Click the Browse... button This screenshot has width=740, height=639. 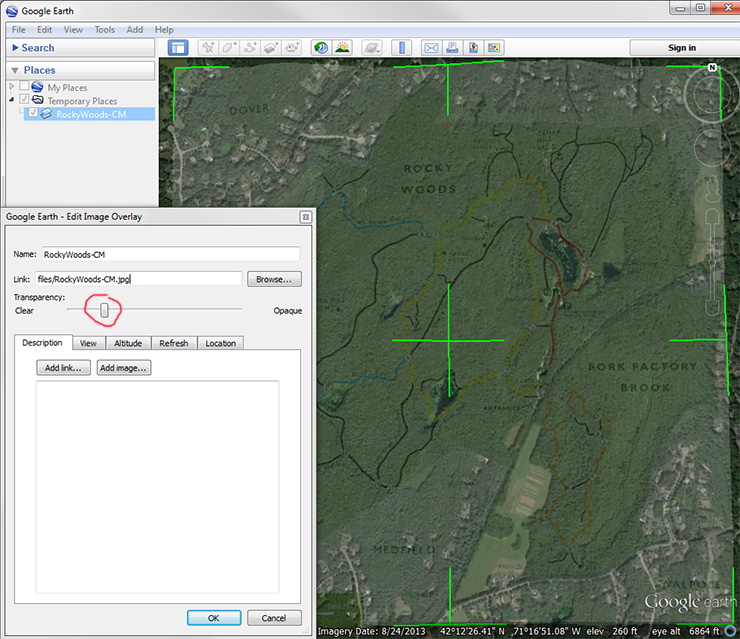[x=274, y=279]
